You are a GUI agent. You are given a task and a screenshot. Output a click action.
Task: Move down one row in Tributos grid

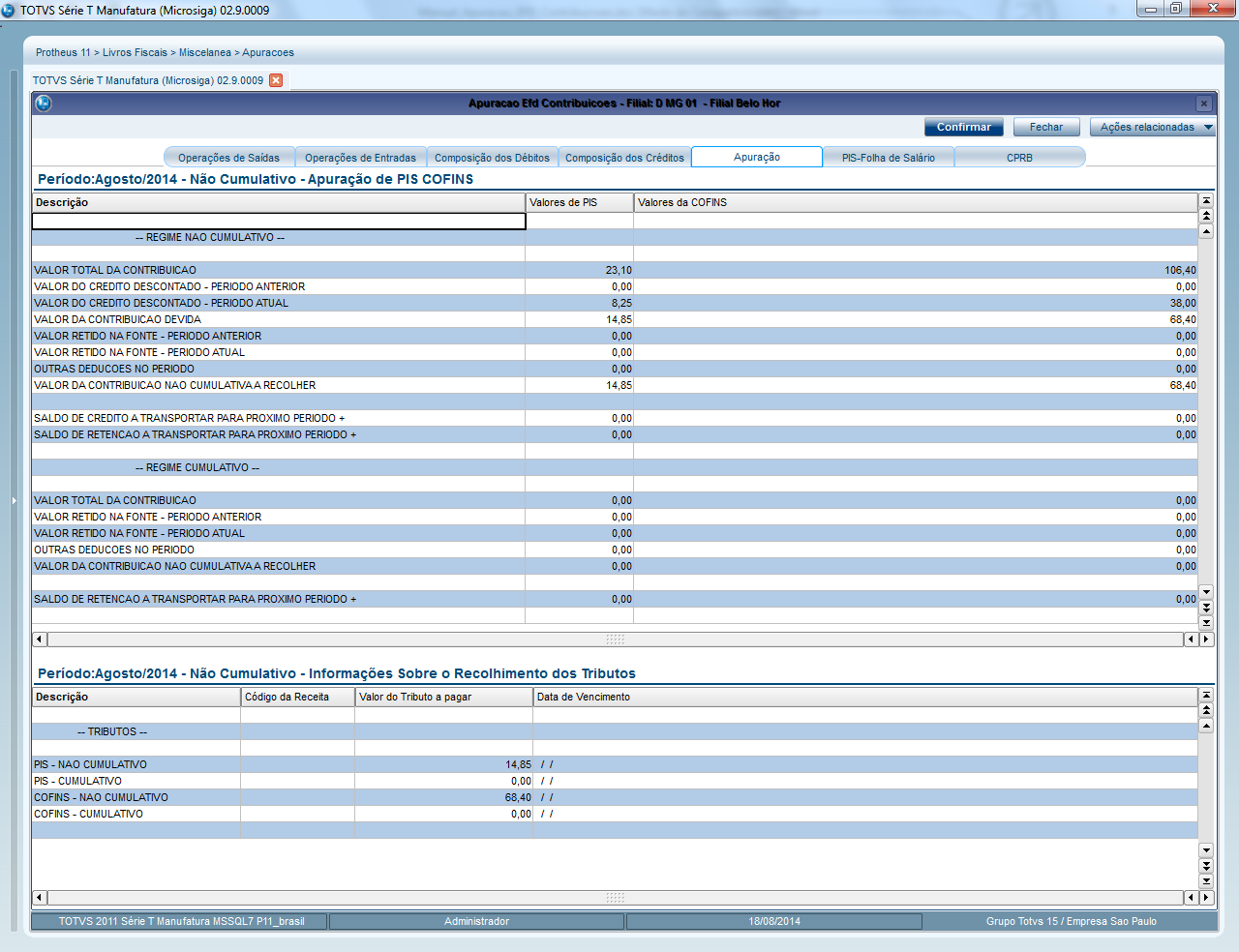1206,850
